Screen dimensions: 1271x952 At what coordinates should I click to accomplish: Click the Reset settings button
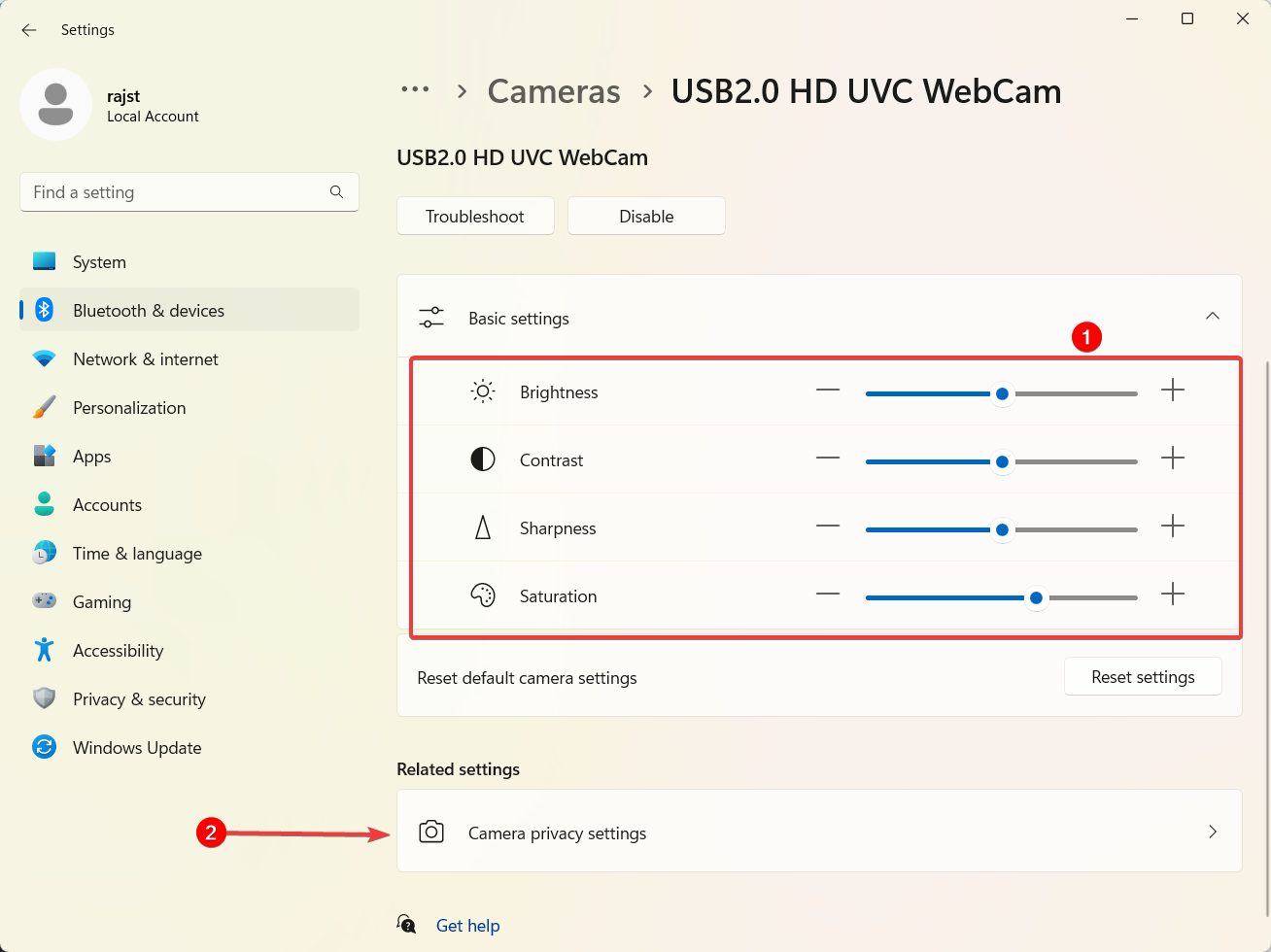pyautogui.click(x=1143, y=677)
